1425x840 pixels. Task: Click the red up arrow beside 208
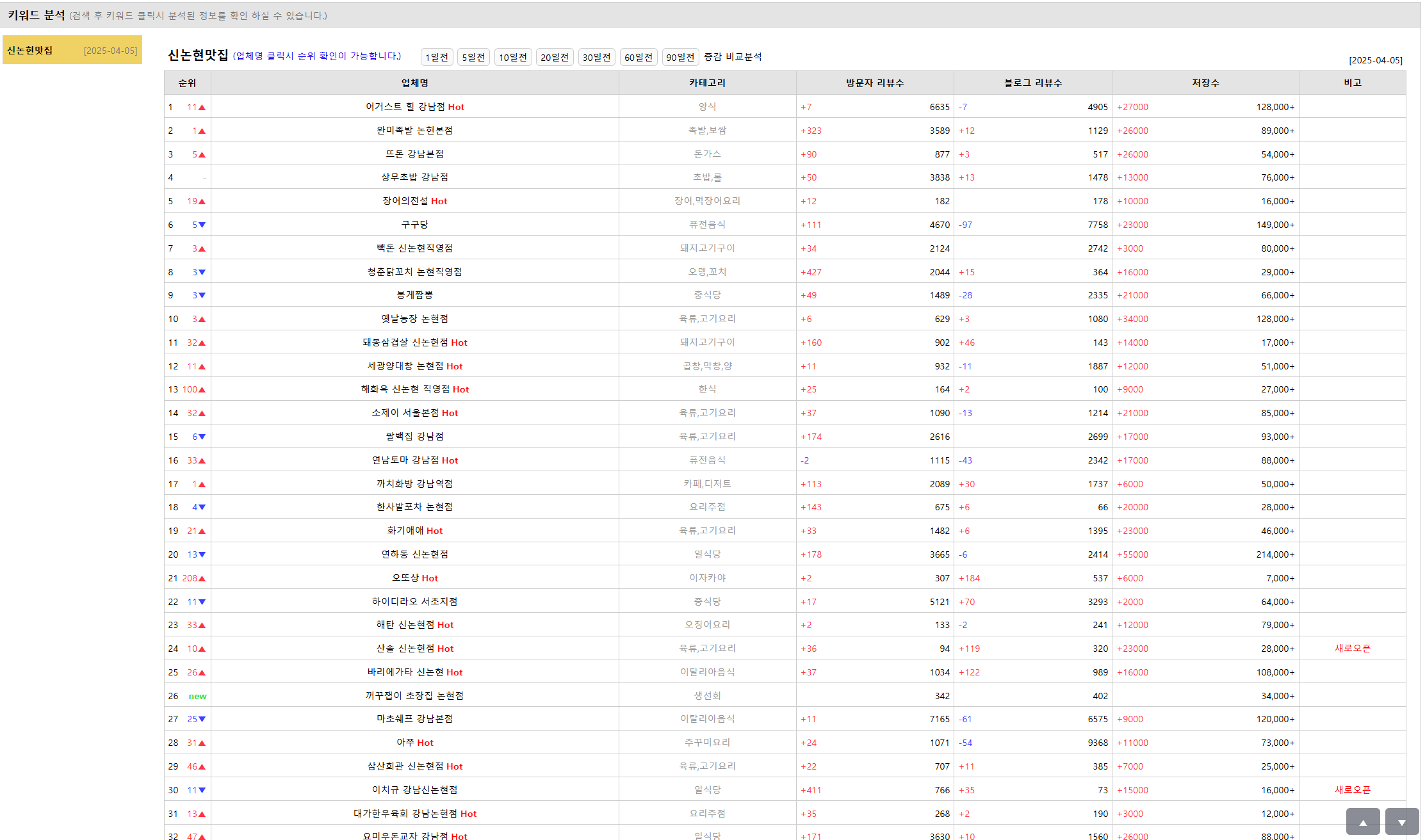point(202,579)
